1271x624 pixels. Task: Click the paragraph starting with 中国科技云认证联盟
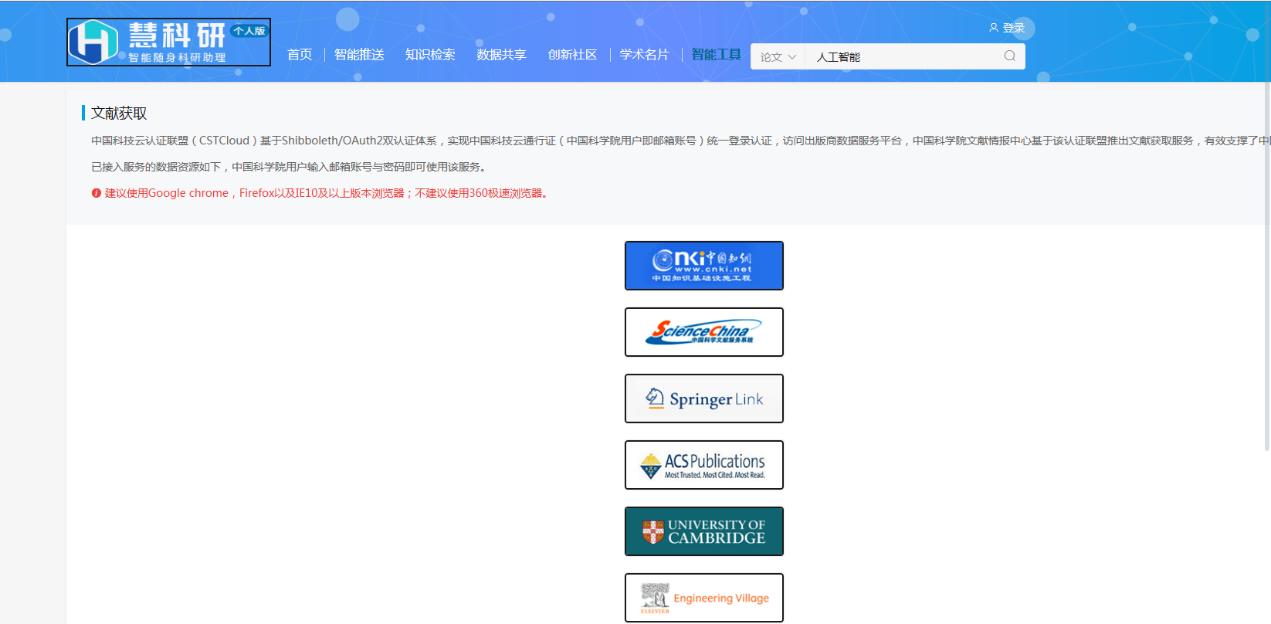pyautogui.click(x=680, y=140)
